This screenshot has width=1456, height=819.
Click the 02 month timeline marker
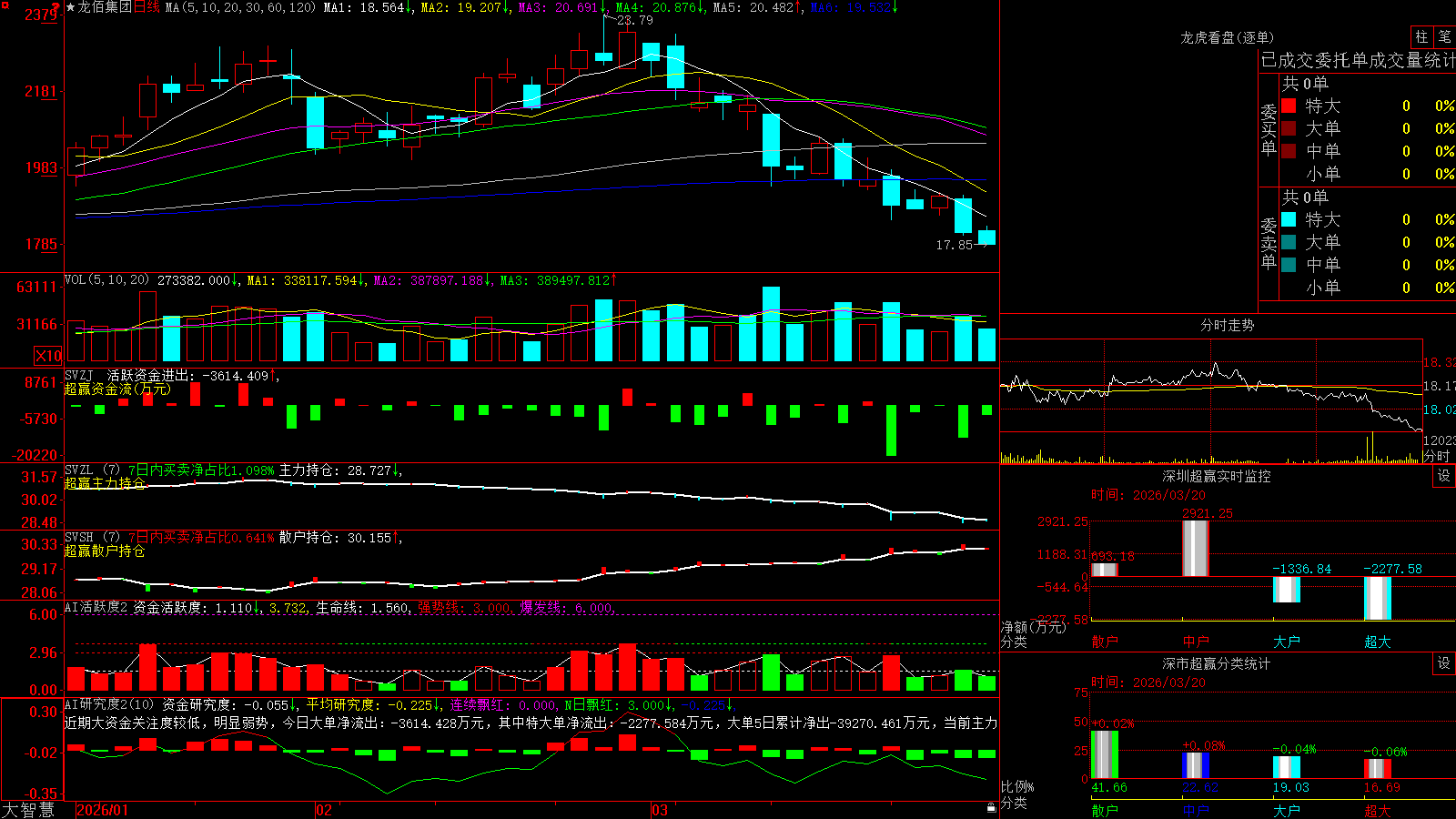point(323,810)
